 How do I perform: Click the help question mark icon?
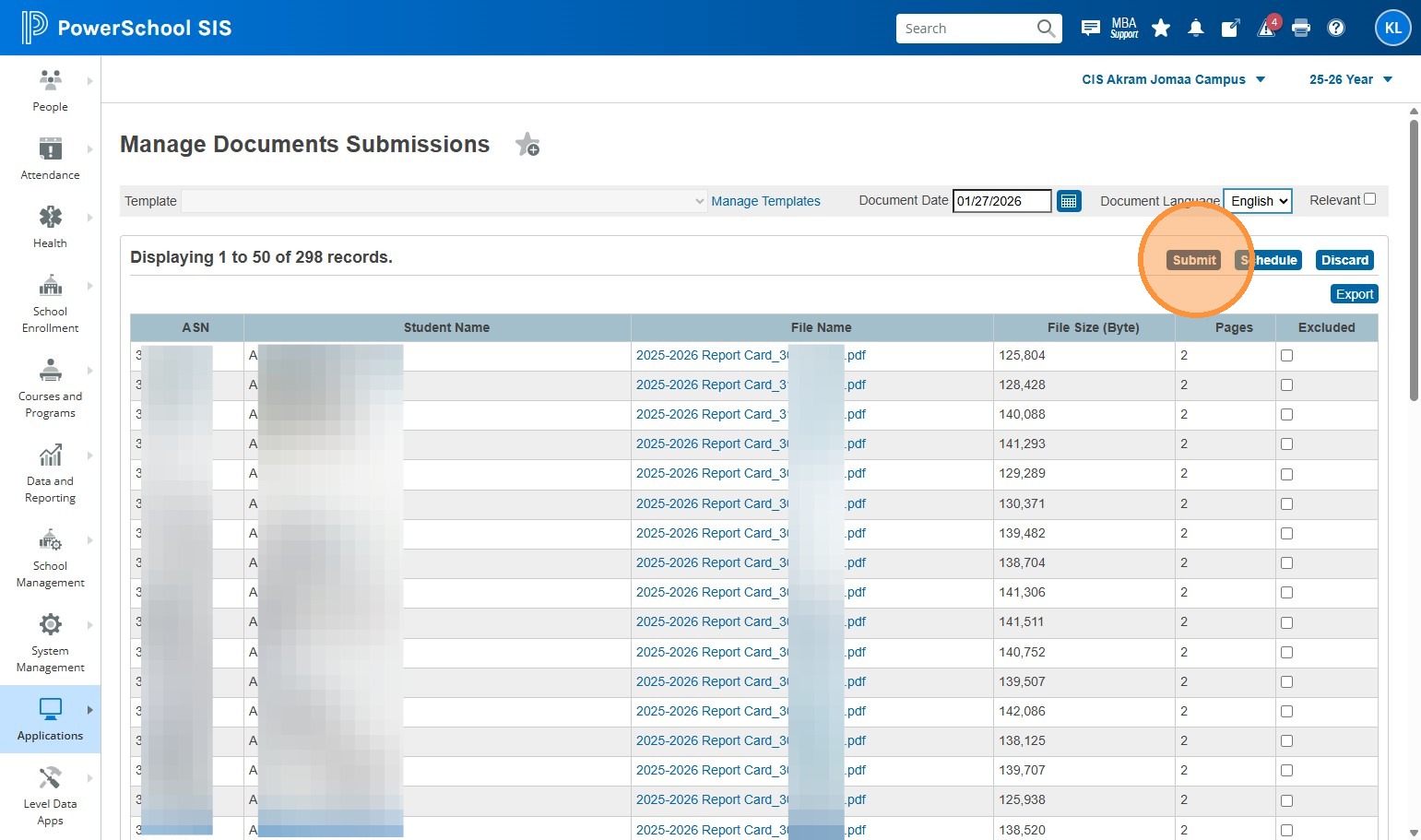pos(1336,28)
